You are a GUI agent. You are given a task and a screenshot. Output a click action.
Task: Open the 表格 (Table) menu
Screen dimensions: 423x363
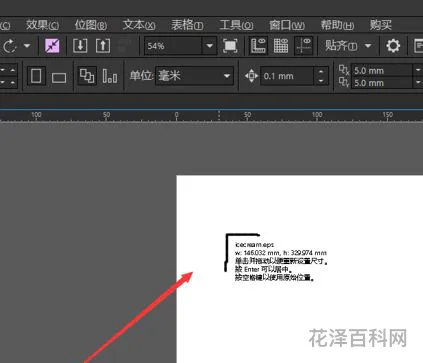187,25
